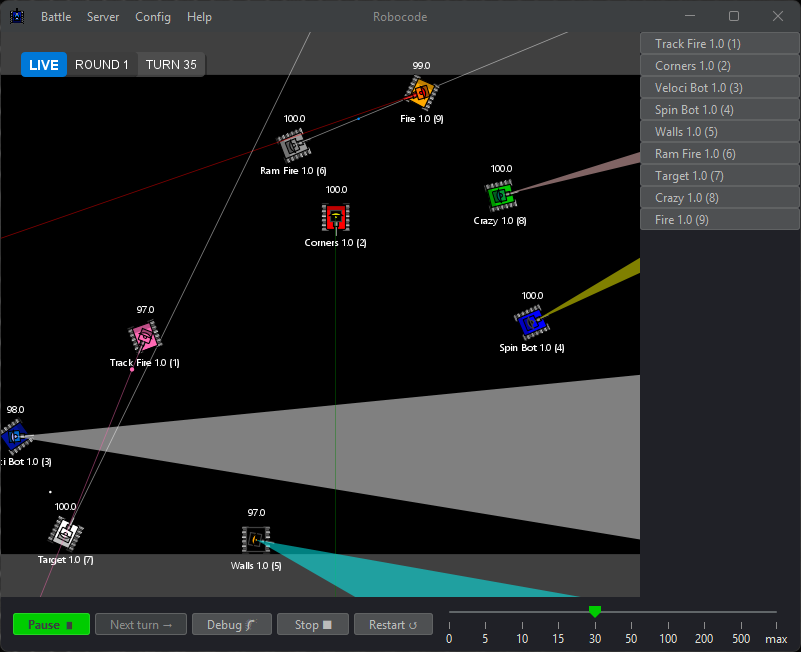Click the "Walls 1.0 (5)" arena label

point(256,566)
